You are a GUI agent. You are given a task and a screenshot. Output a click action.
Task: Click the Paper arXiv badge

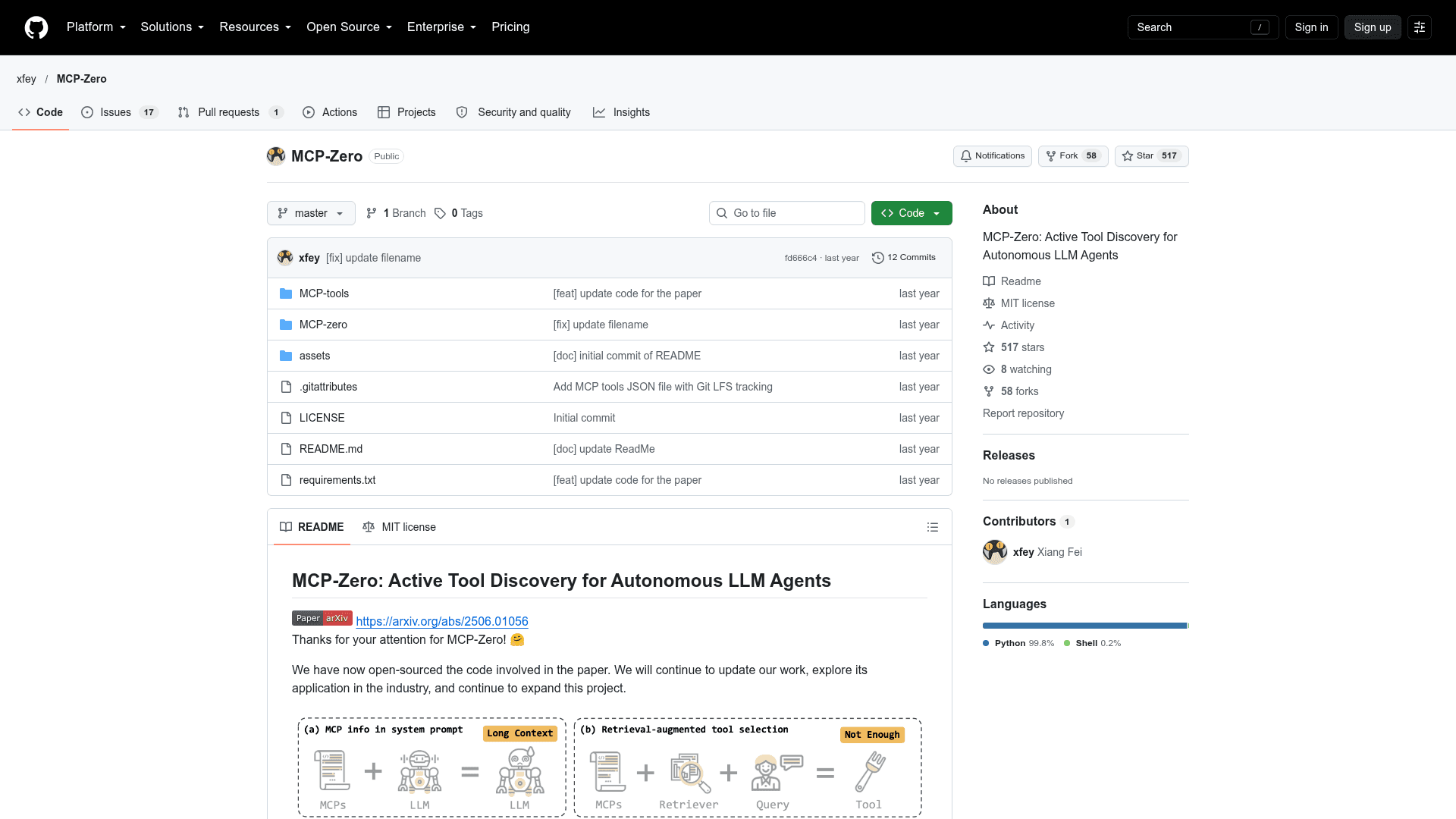pos(322,618)
